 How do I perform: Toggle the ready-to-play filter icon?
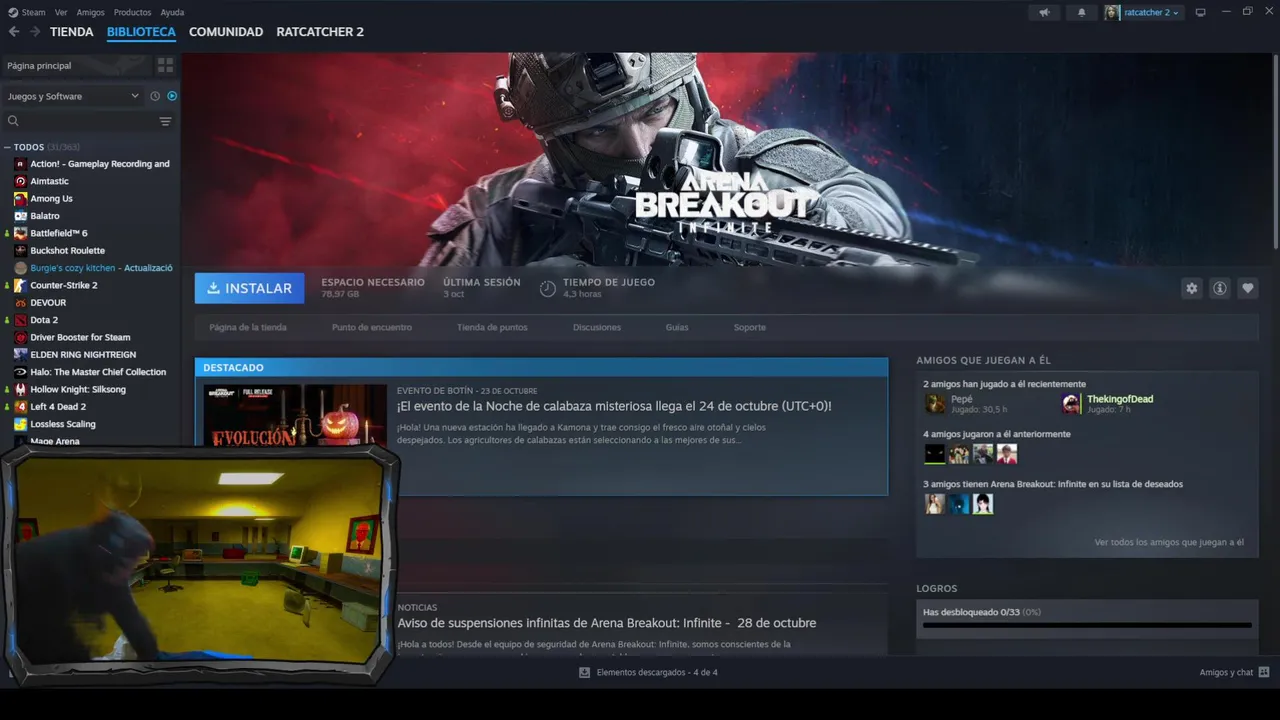tap(172, 96)
